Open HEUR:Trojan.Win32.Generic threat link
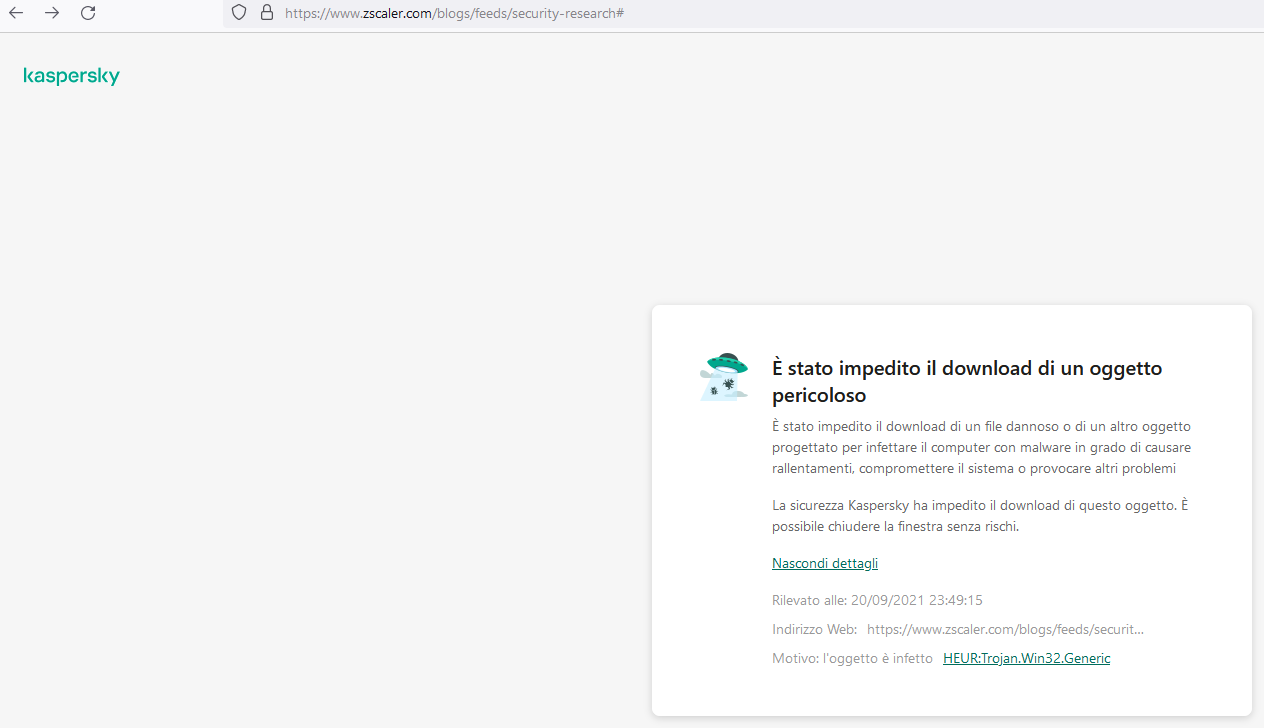The image size is (1264, 728). (x=1026, y=658)
